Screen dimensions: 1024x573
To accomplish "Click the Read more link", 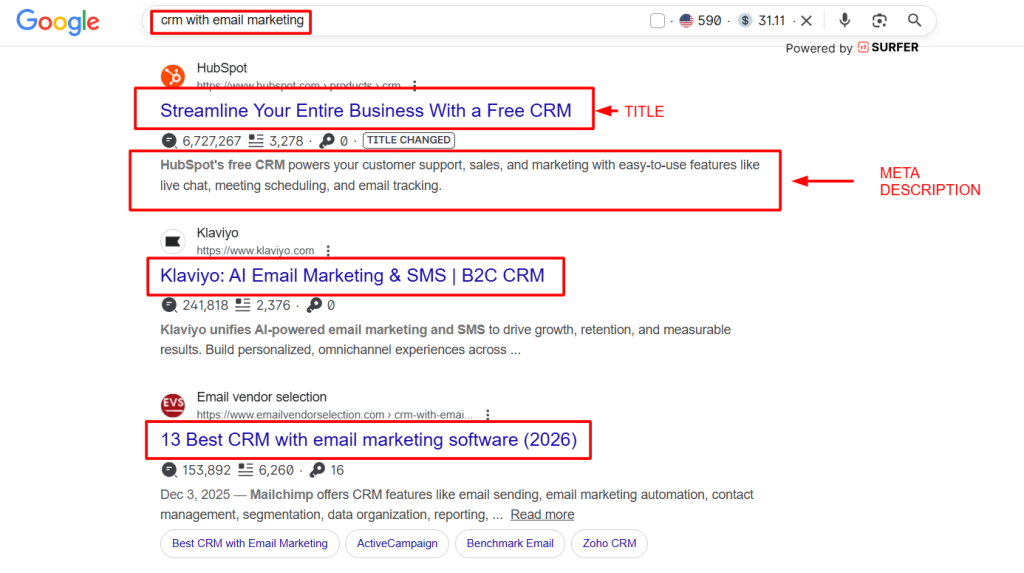I will click(x=542, y=515).
